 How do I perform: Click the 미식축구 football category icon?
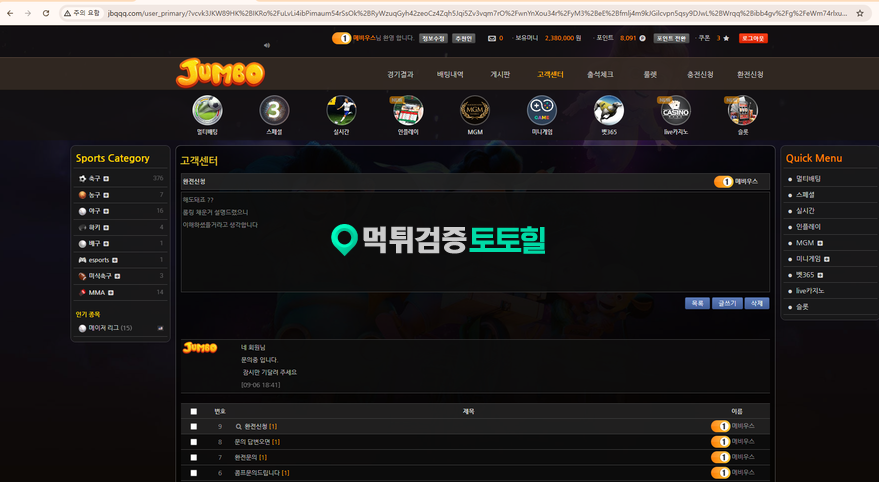click(82, 276)
